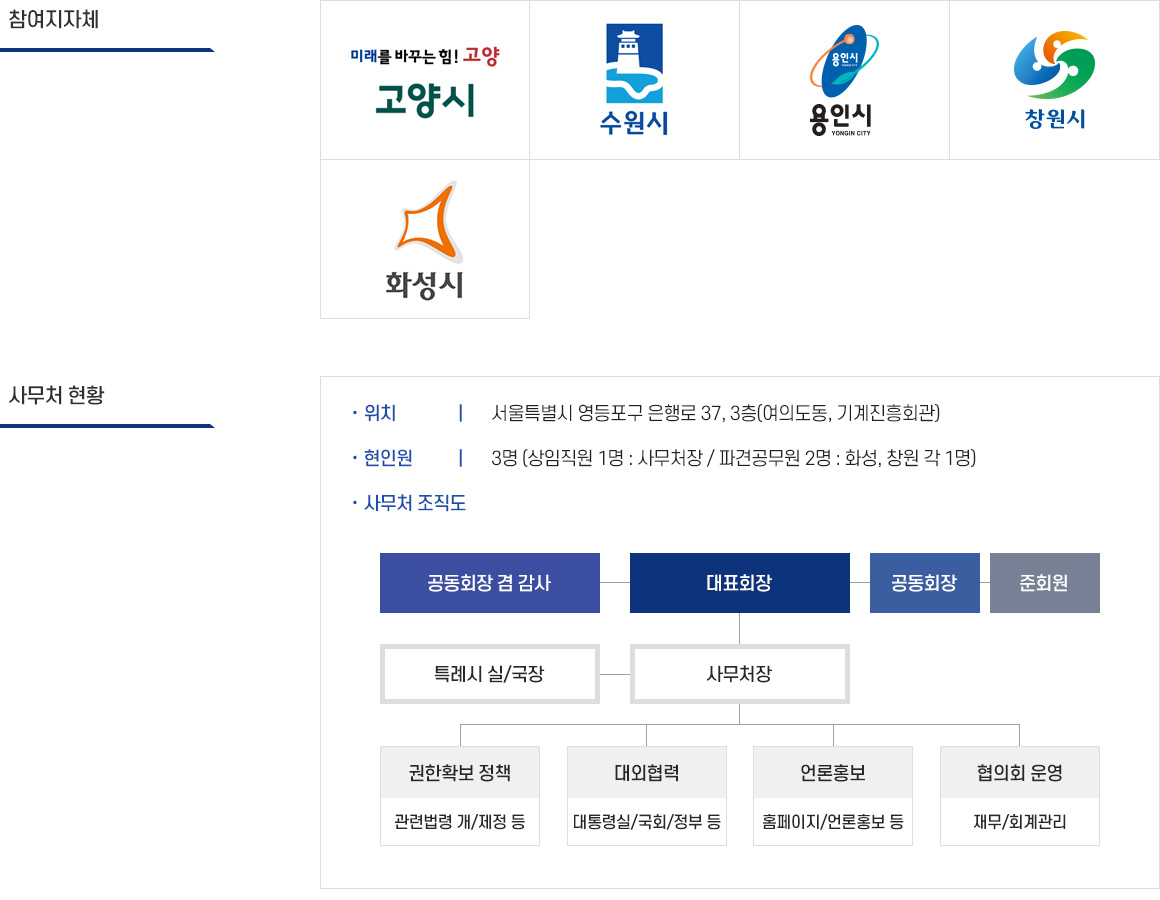Open the 화성시 orange star logo

425,240
